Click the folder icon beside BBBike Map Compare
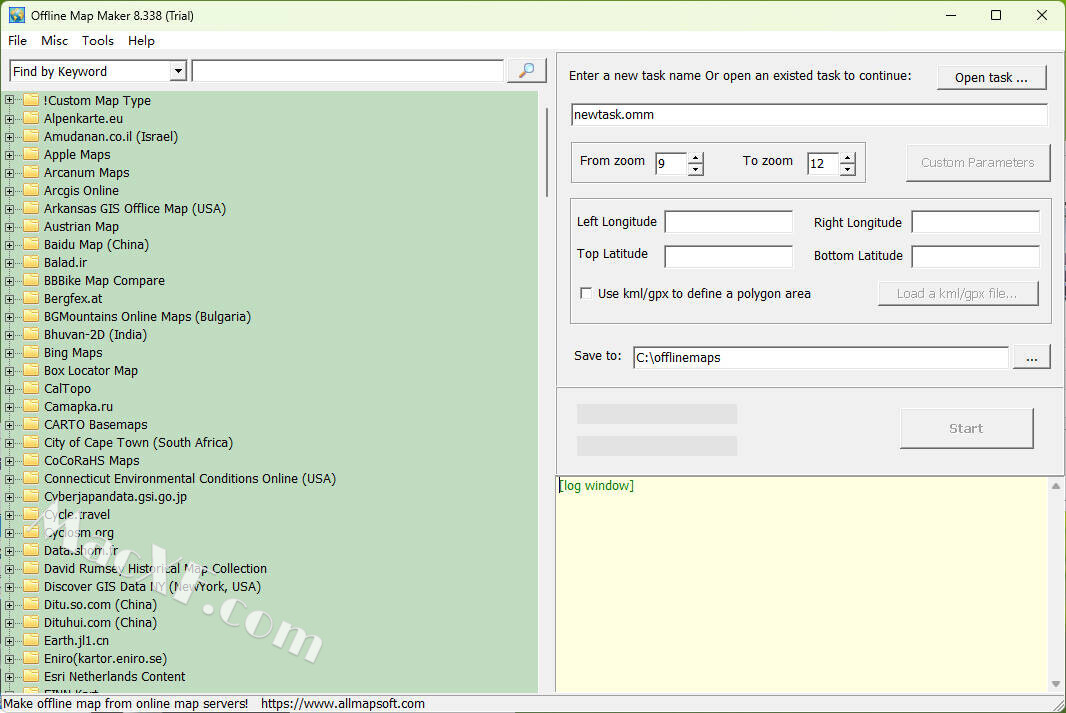1066x713 pixels. 31,280
